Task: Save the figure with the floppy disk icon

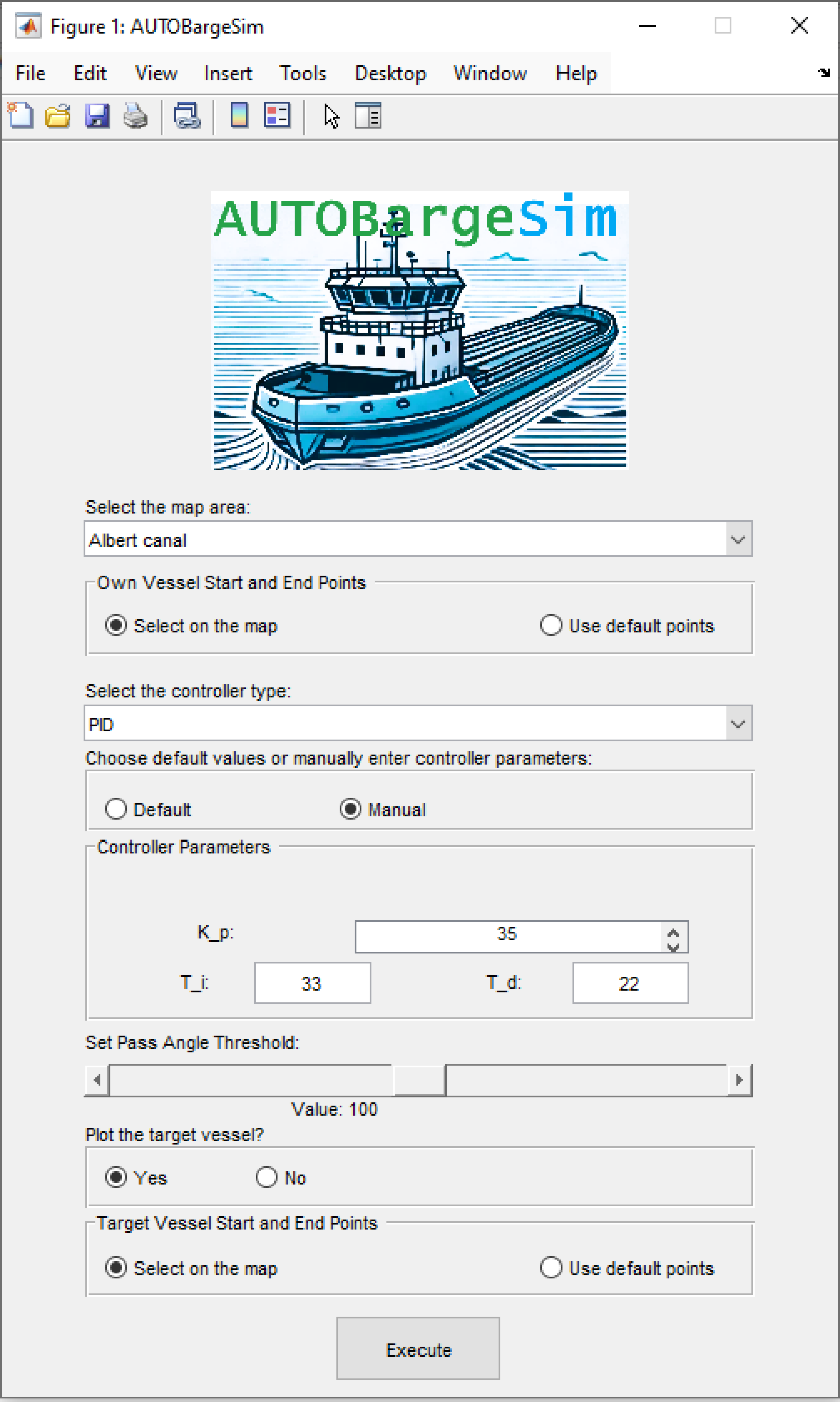Action: 97,116
